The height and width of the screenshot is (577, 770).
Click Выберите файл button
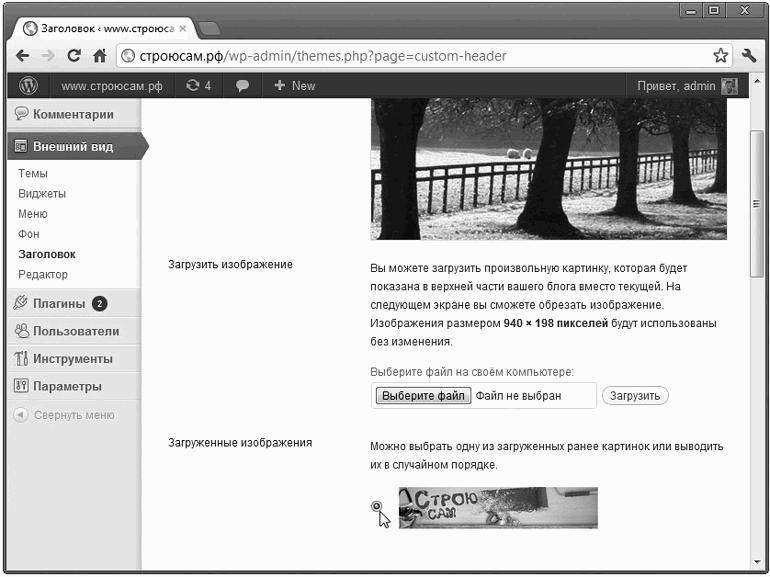(x=423, y=395)
